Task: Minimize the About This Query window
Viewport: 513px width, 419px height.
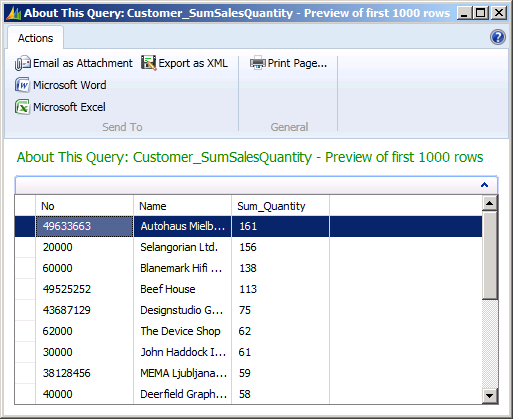Action: [x=464, y=13]
